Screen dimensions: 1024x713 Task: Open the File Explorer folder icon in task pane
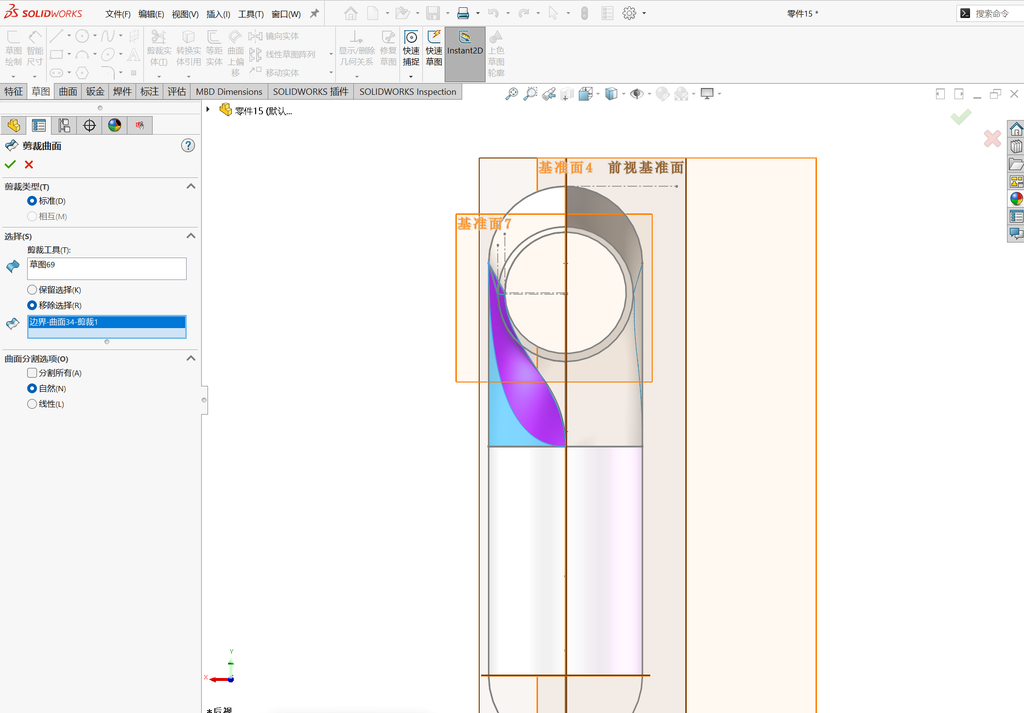pyautogui.click(x=1016, y=164)
